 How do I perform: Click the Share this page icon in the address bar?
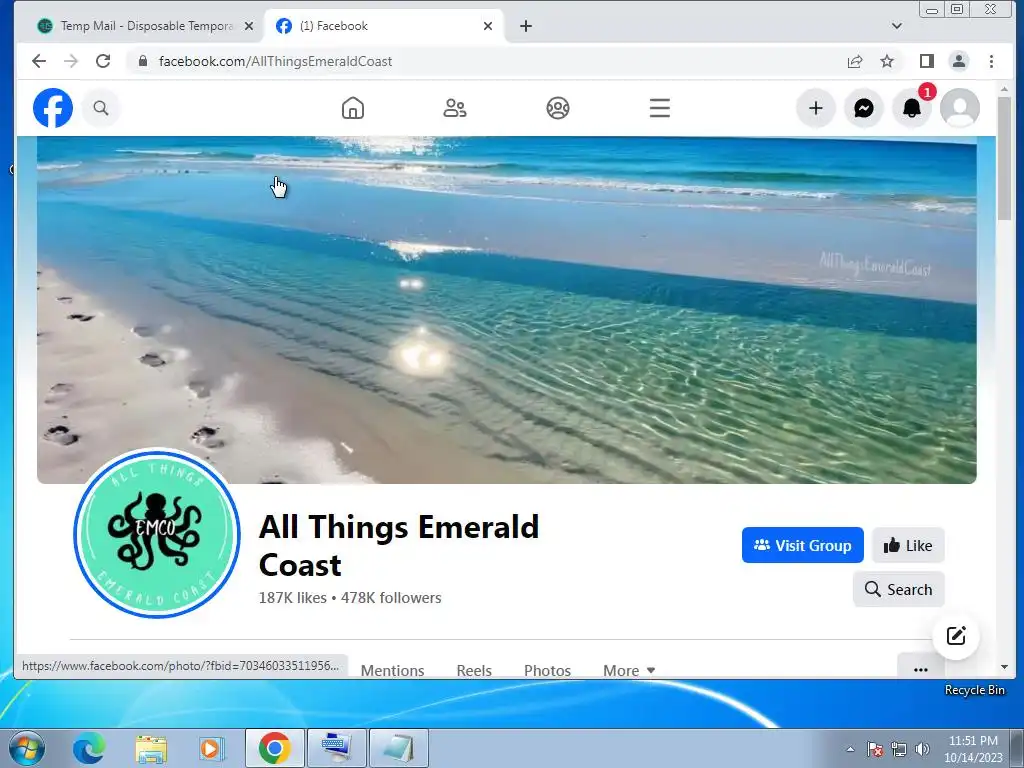tap(854, 61)
